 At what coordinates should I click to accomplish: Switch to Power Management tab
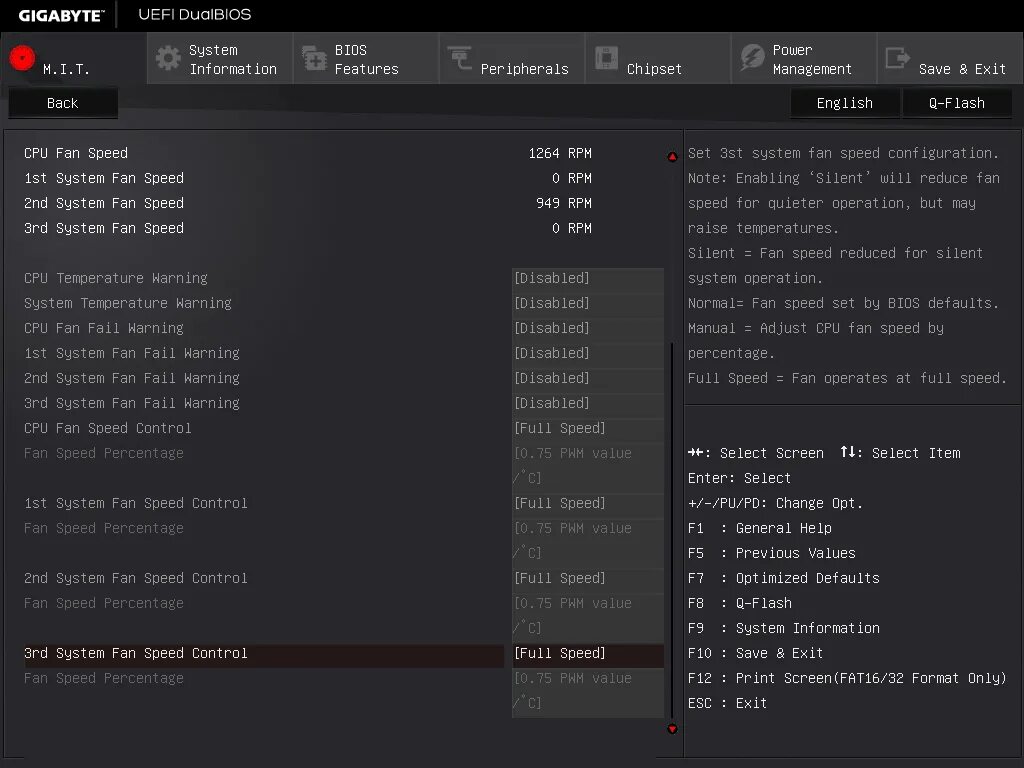coord(804,59)
